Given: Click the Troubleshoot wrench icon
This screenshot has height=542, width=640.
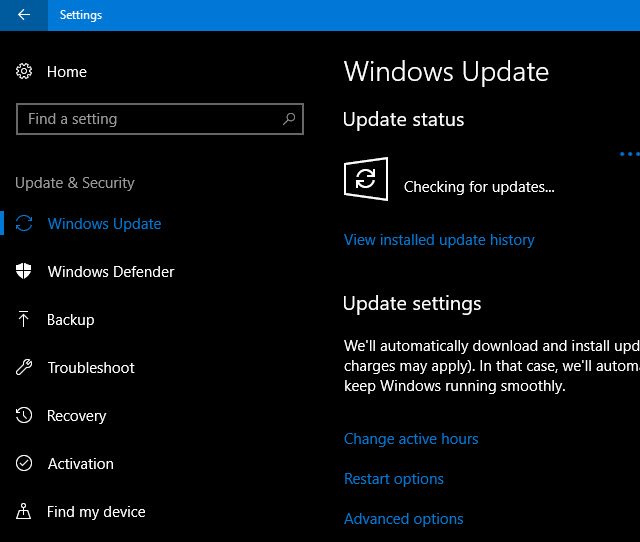Looking at the screenshot, I should coord(24,367).
